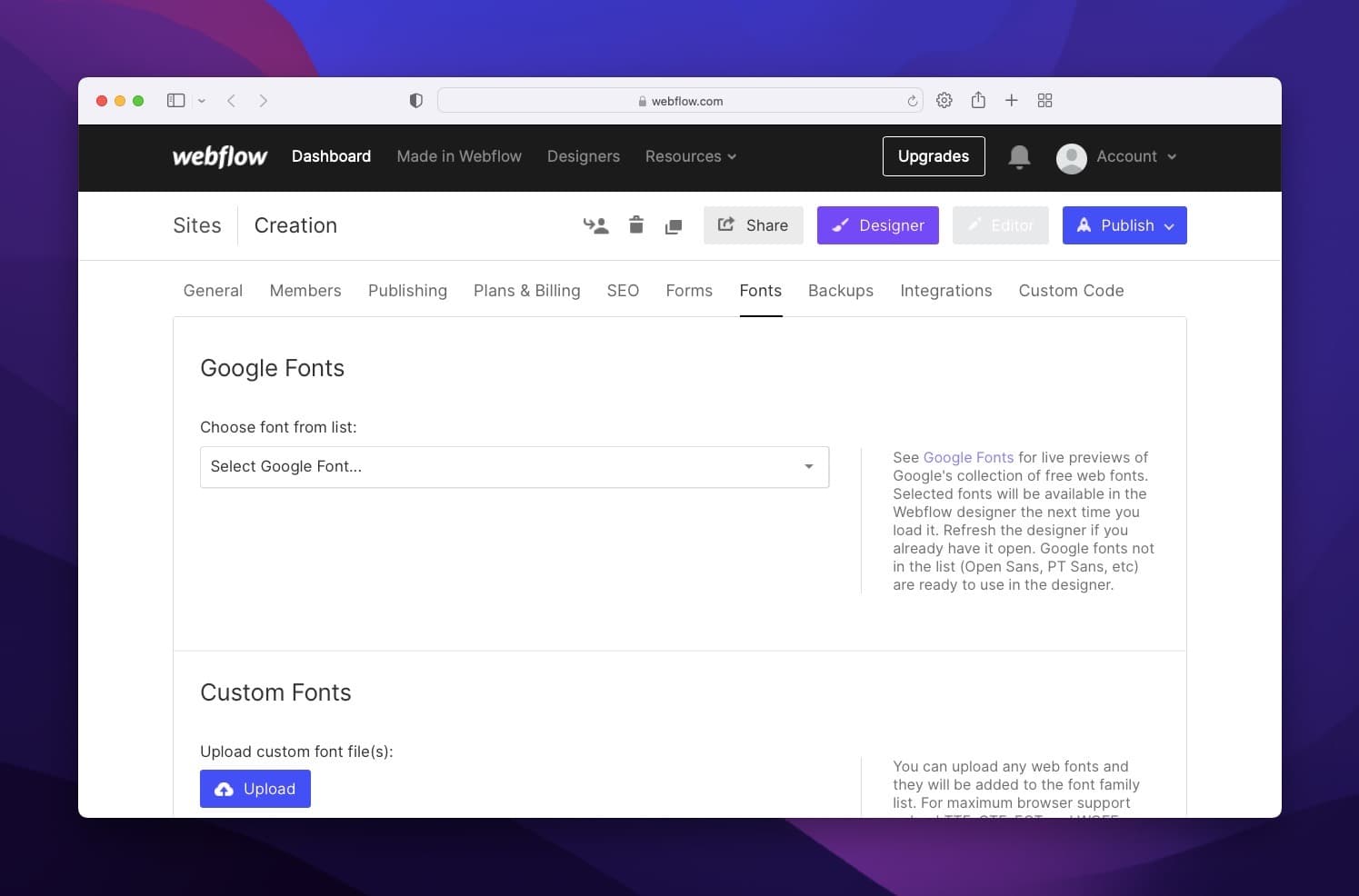
Task: Open the Designer button
Action: click(878, 225)
